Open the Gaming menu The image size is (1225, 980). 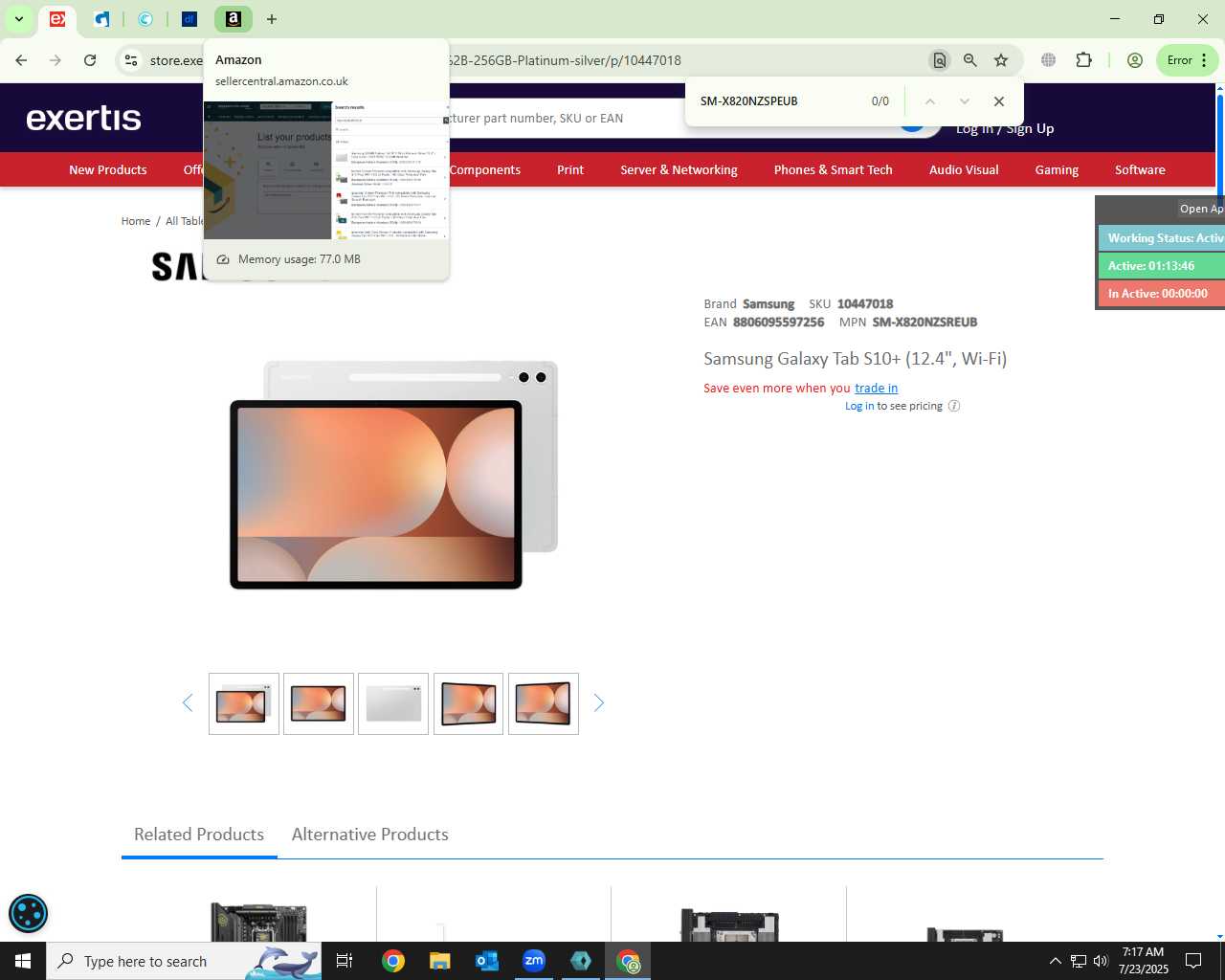click(1057, 169)
